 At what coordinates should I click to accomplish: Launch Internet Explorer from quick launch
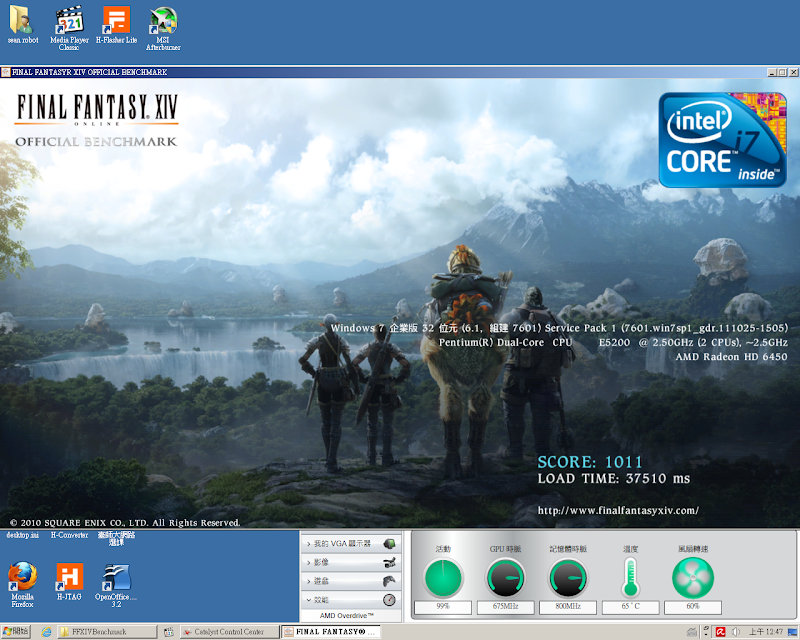coord(46,632)
